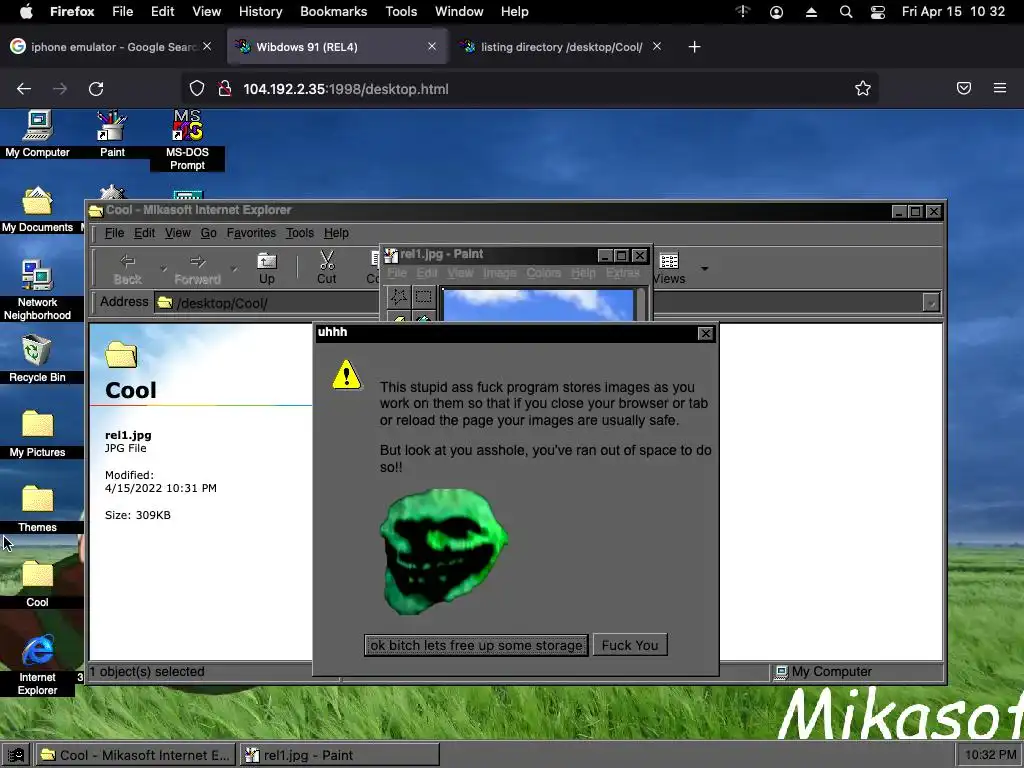Image resolution: width=1024 pixels, height=768 pixels.
Task: Open the My Documents desktop folder
Action: pos(37,209)
